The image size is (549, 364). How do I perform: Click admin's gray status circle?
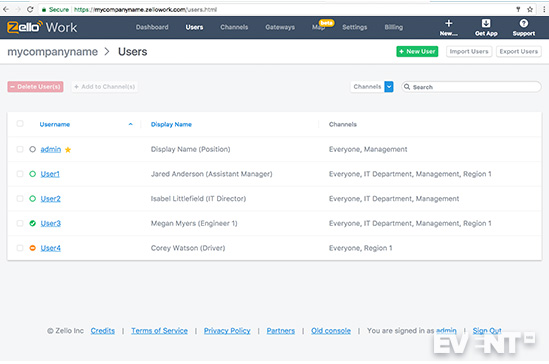point(33,149)
